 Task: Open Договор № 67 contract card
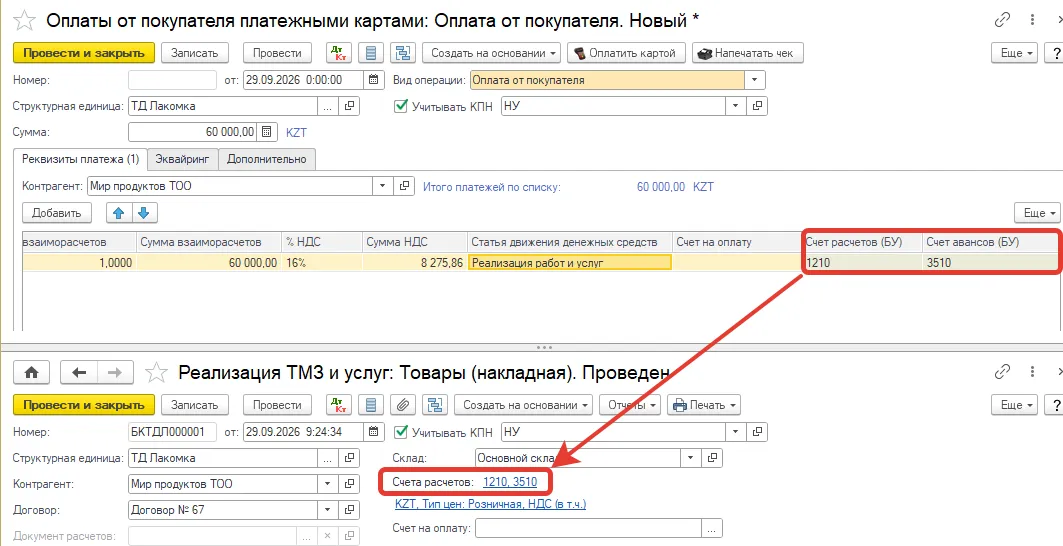point(350,509)
